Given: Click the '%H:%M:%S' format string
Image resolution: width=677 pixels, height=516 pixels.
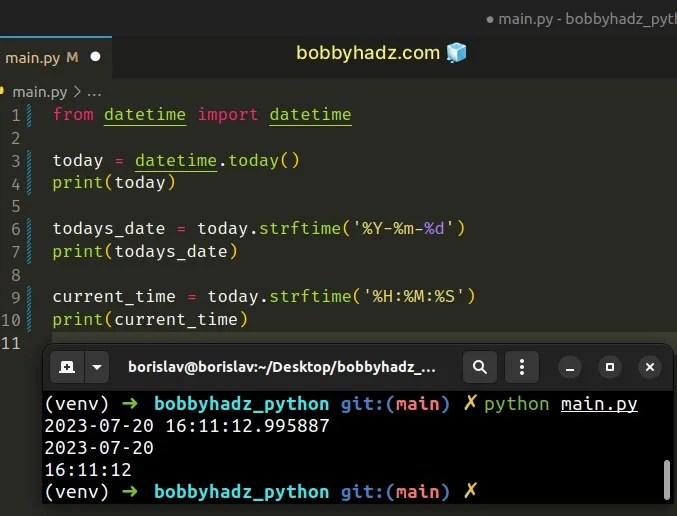Looking at the screenshot, I should tap(414, 296).
